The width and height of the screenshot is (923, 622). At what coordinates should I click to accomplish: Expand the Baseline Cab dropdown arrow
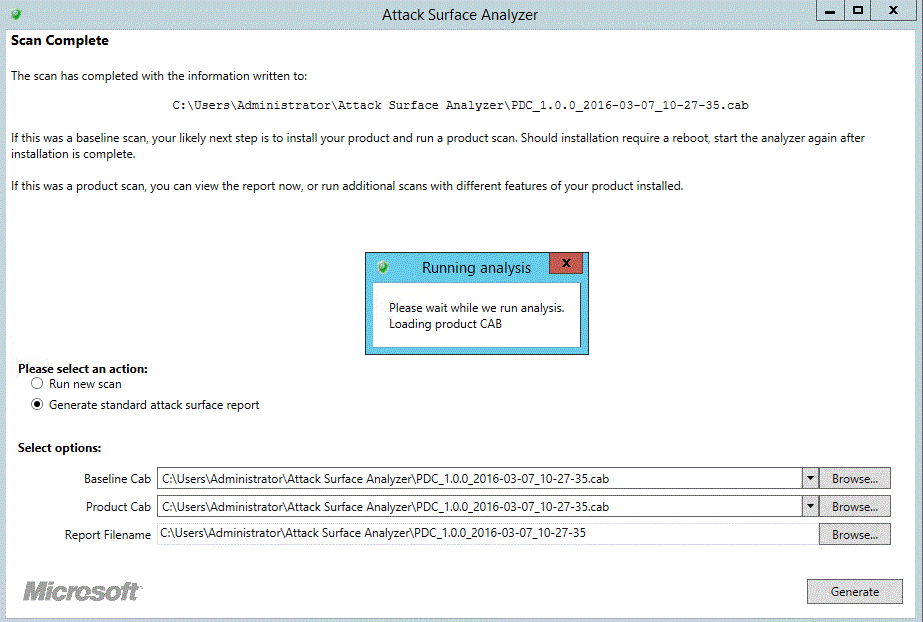809,479
